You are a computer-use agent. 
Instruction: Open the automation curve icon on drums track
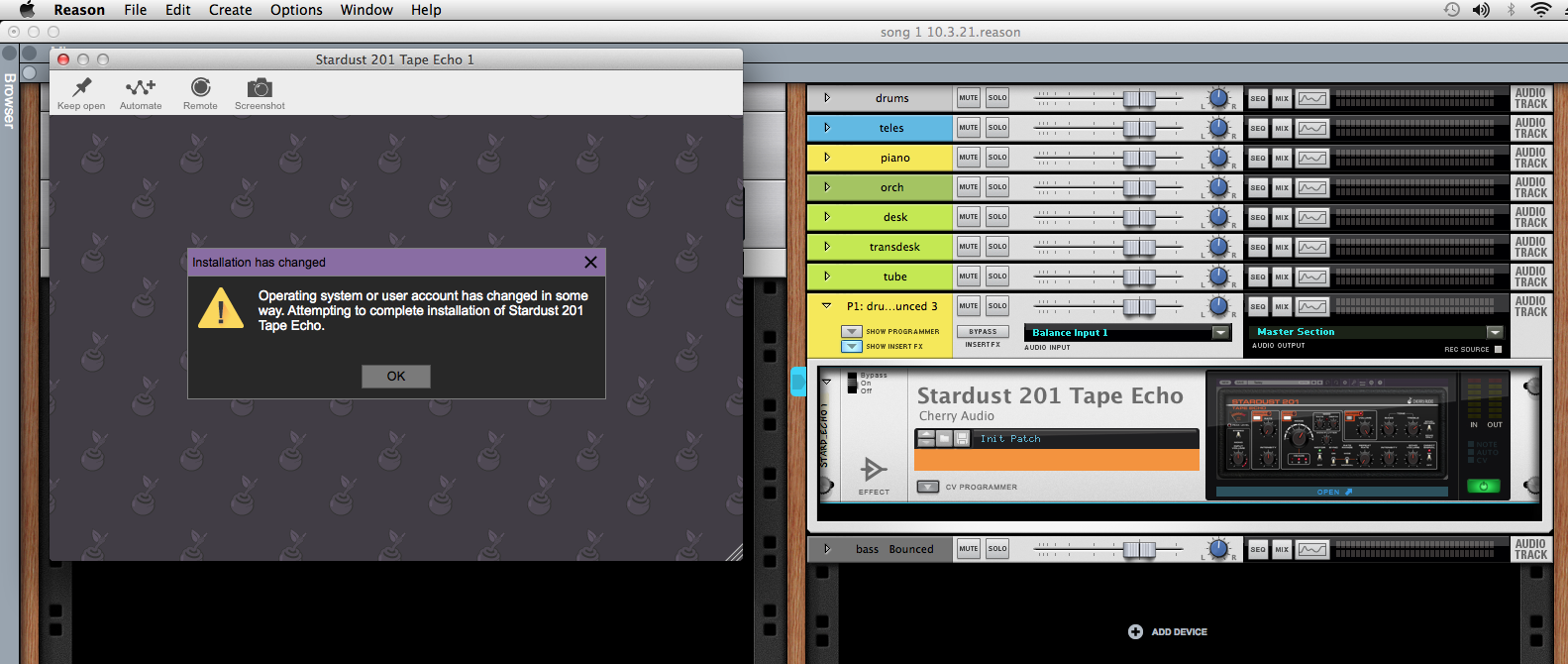coord(1312,98)
